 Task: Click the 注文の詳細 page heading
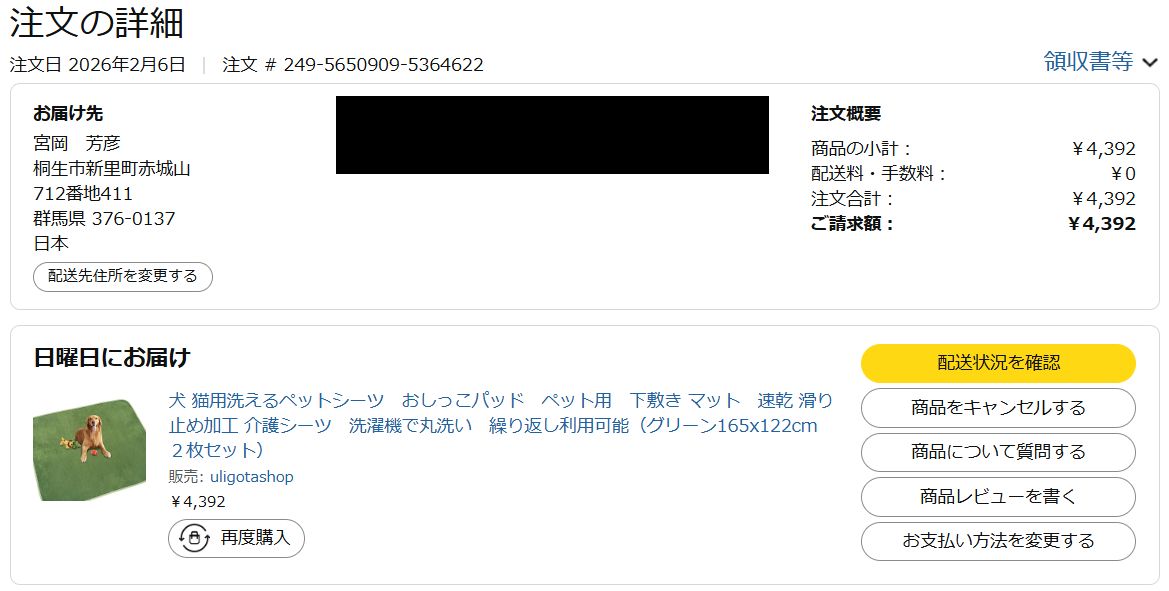pyautogui.click(x=96, y=22)
